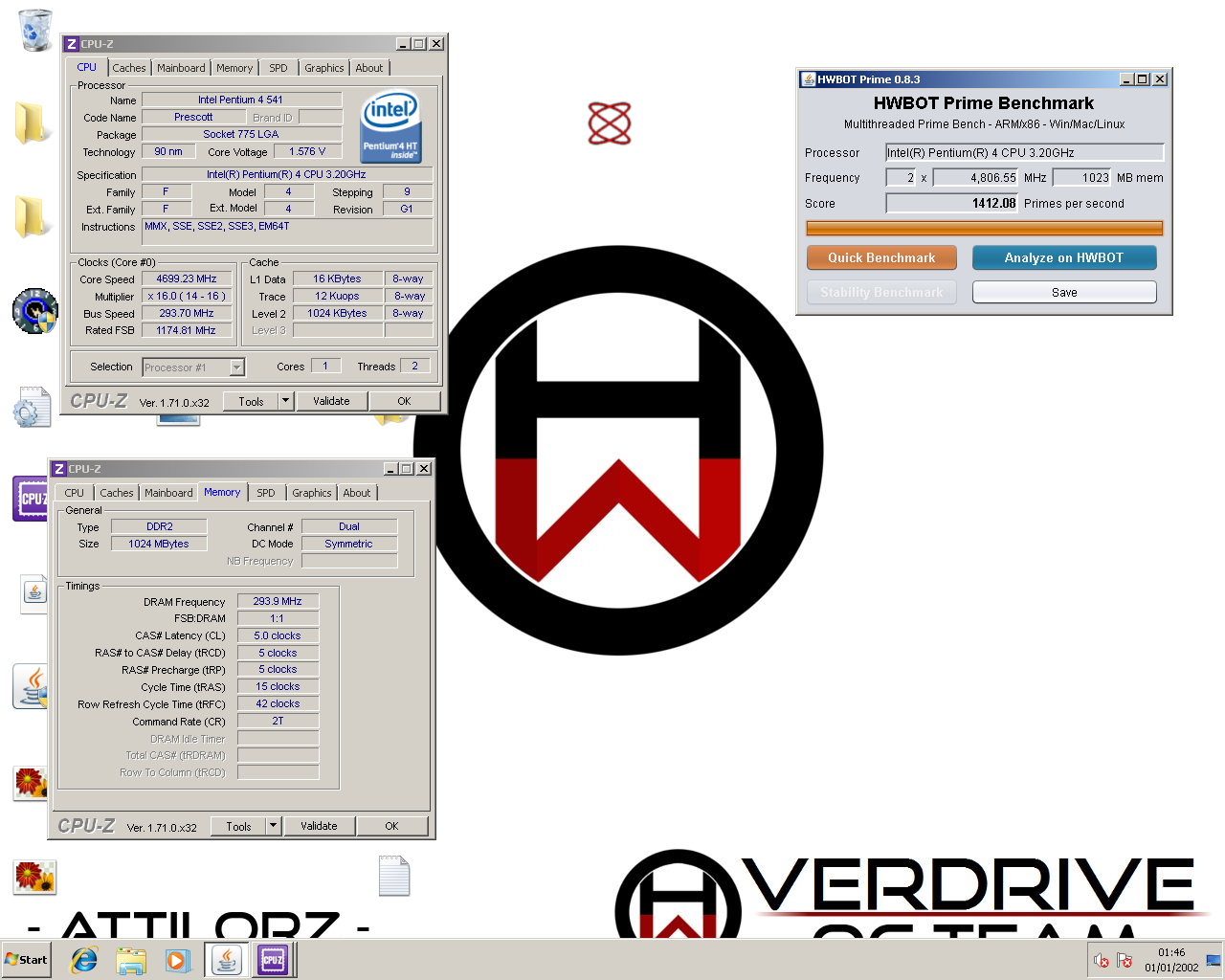
Task: Launch Internet Explorer from taskbar
Action: pyautogui.click(x=84, y=960)
